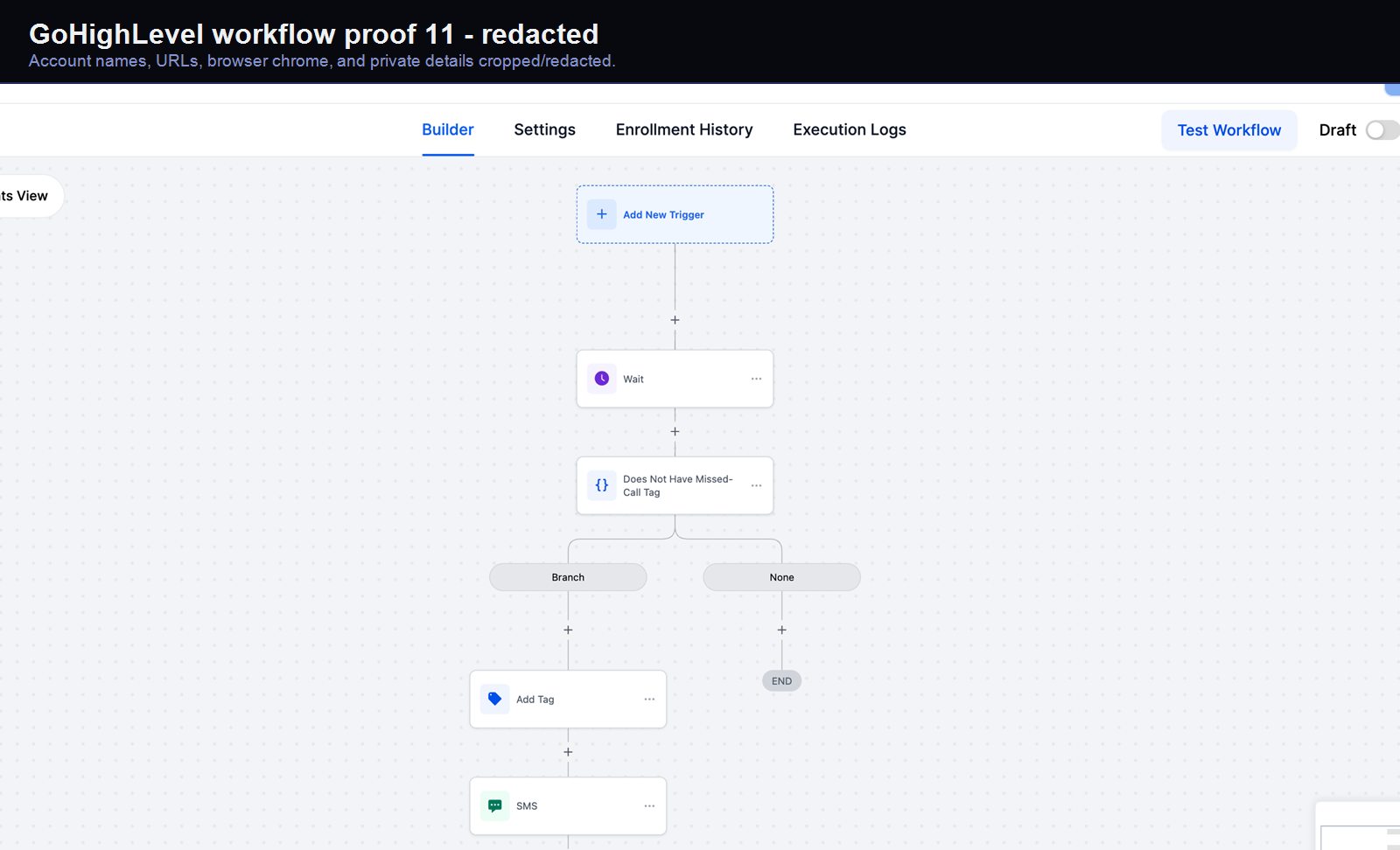Click the Add New Trigger box
1400x850 pixels.
[675, 214]
